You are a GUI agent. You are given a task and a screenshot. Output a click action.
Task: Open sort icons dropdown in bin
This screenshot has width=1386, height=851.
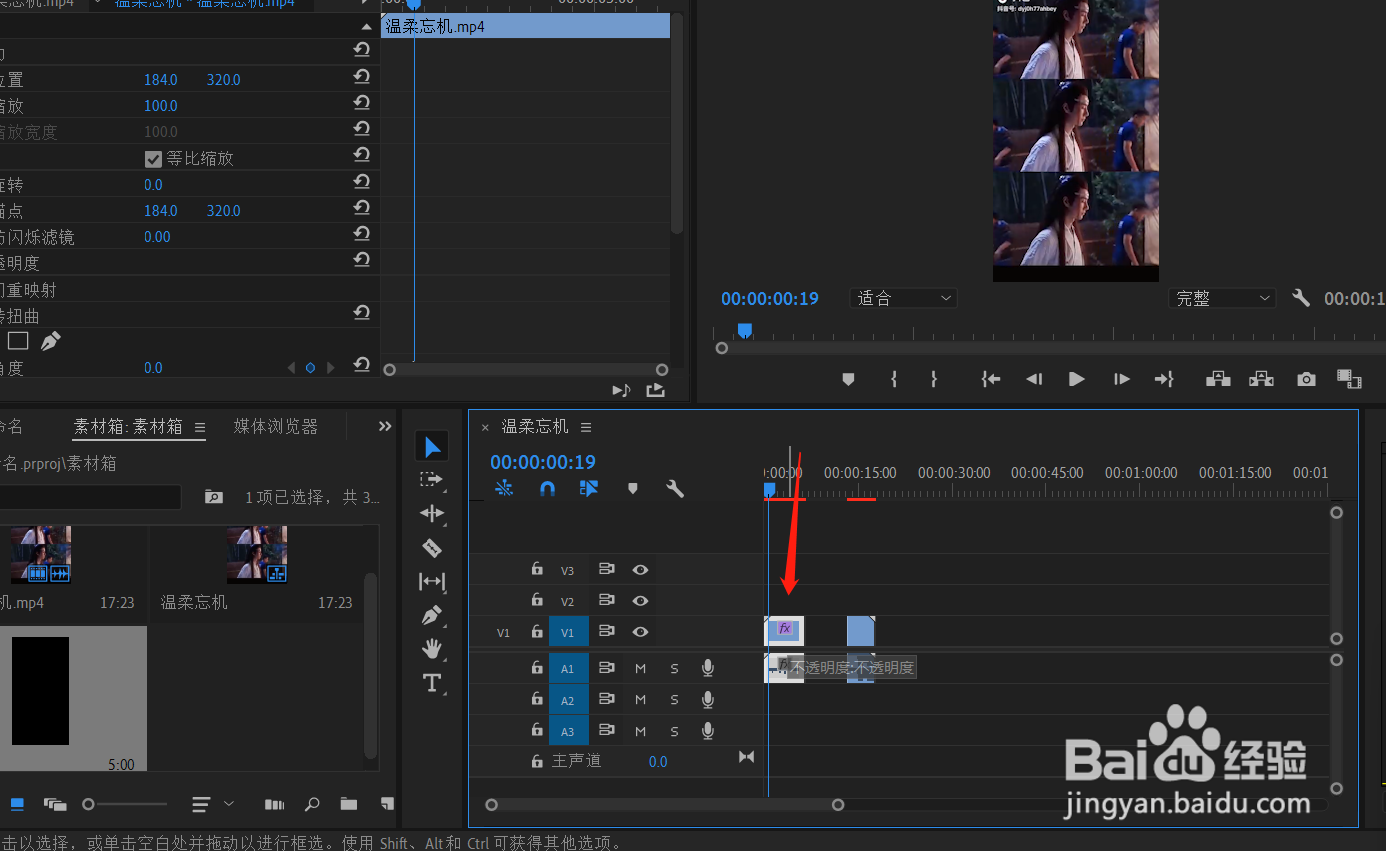[213, 804]
